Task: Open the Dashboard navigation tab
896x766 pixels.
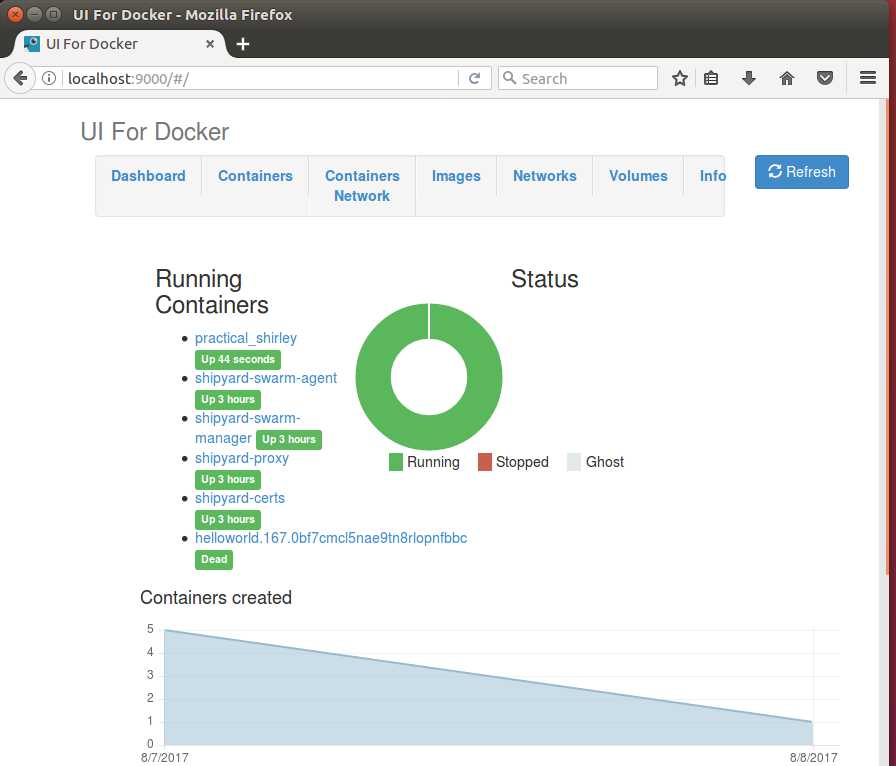Action: click(x=148, y=176)
